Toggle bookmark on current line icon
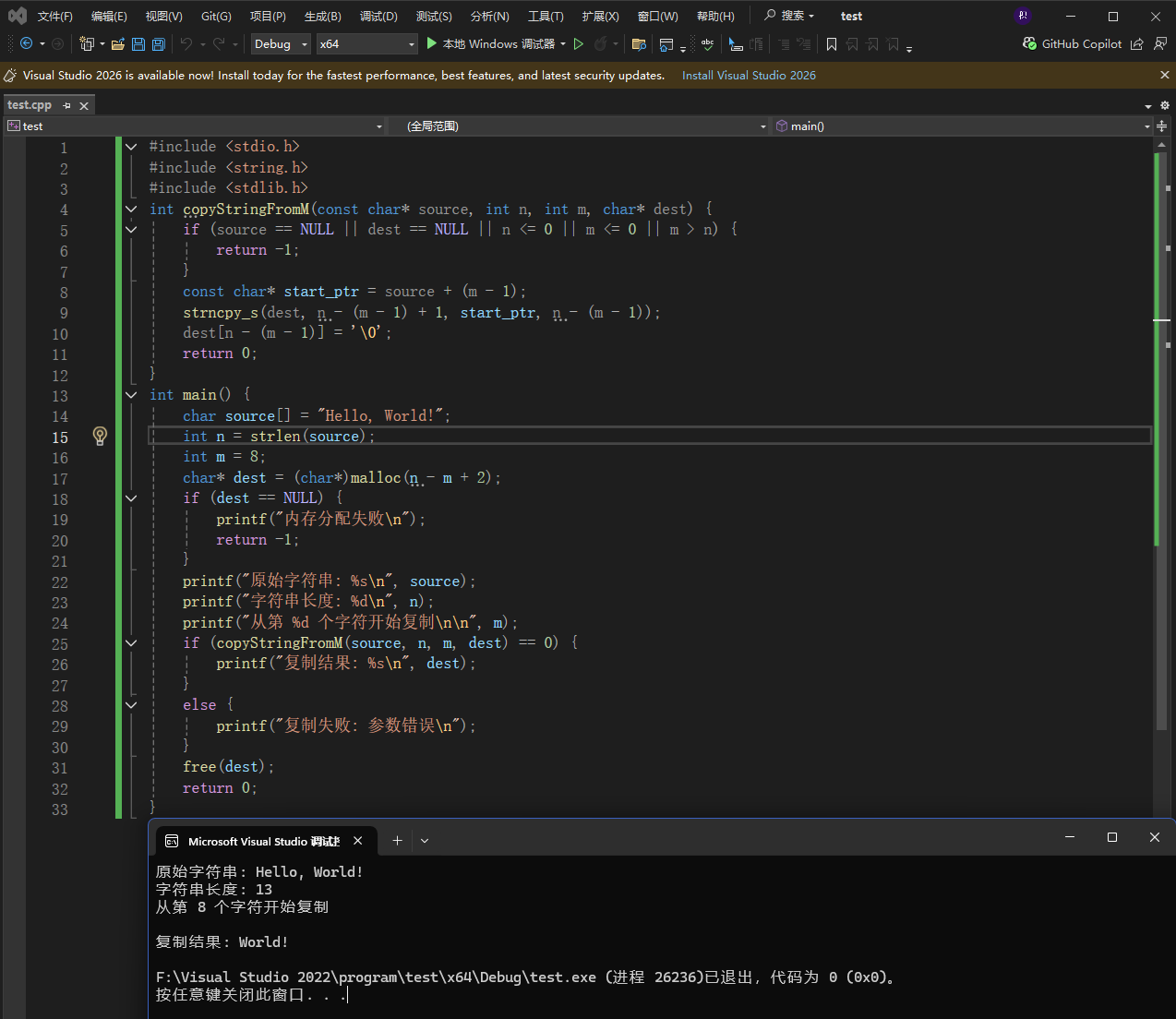The image size is (1176, 1019). 832,43
